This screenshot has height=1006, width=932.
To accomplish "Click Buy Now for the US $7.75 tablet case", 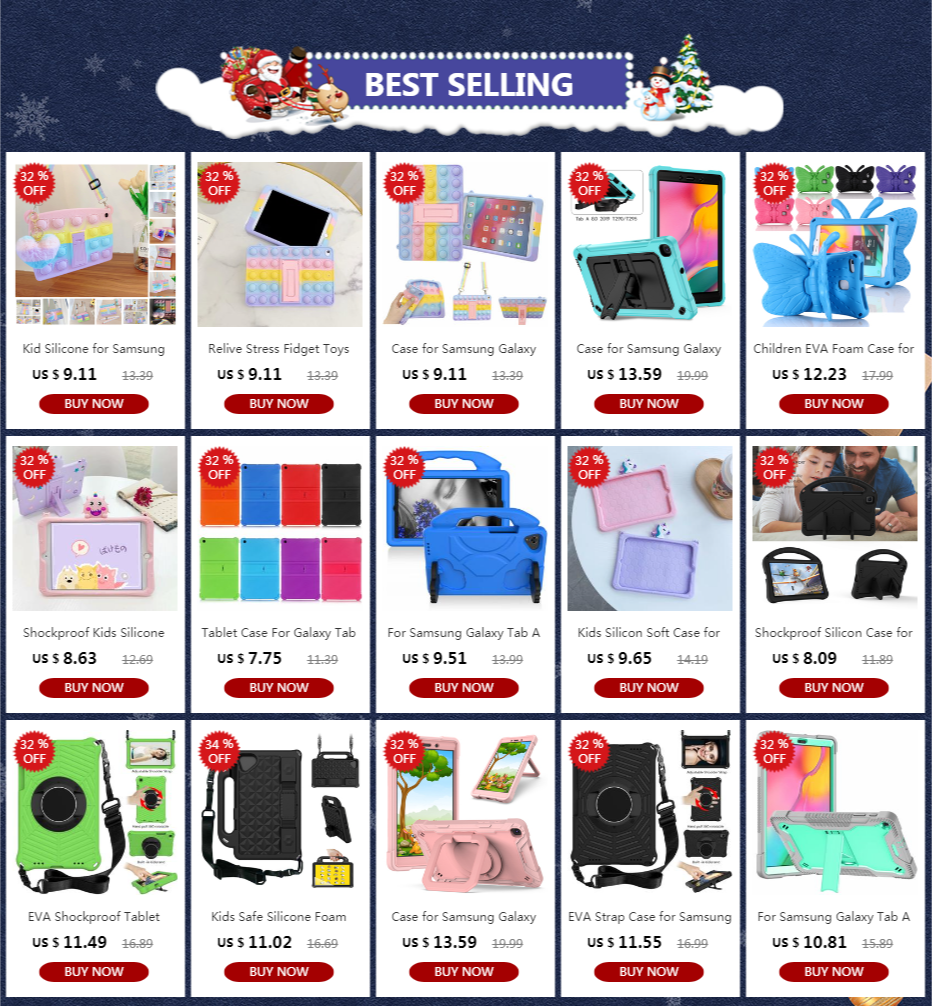I will (278, 688).
